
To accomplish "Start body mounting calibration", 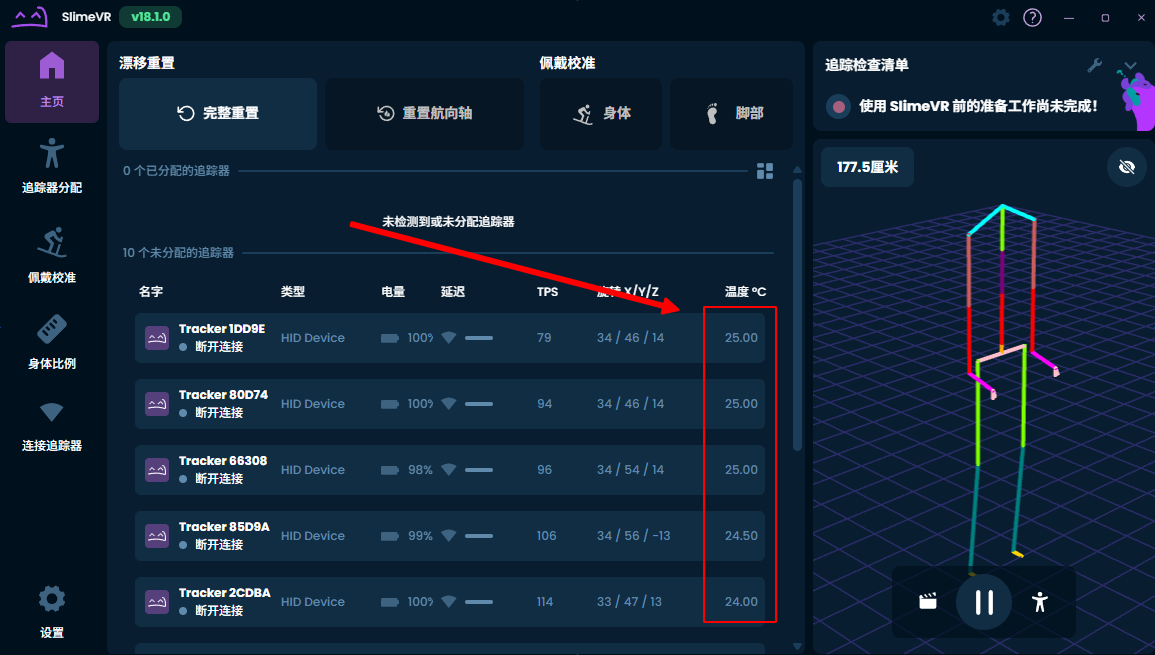I will (x=602, y=114).
